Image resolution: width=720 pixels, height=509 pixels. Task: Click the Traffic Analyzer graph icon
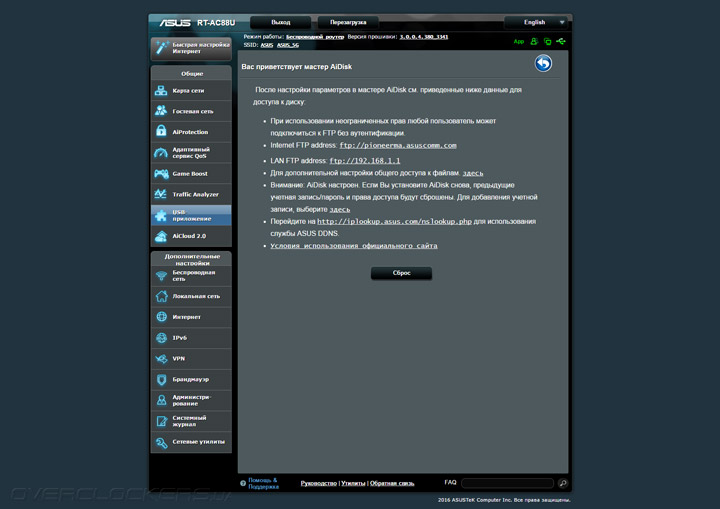click(161, 194)
